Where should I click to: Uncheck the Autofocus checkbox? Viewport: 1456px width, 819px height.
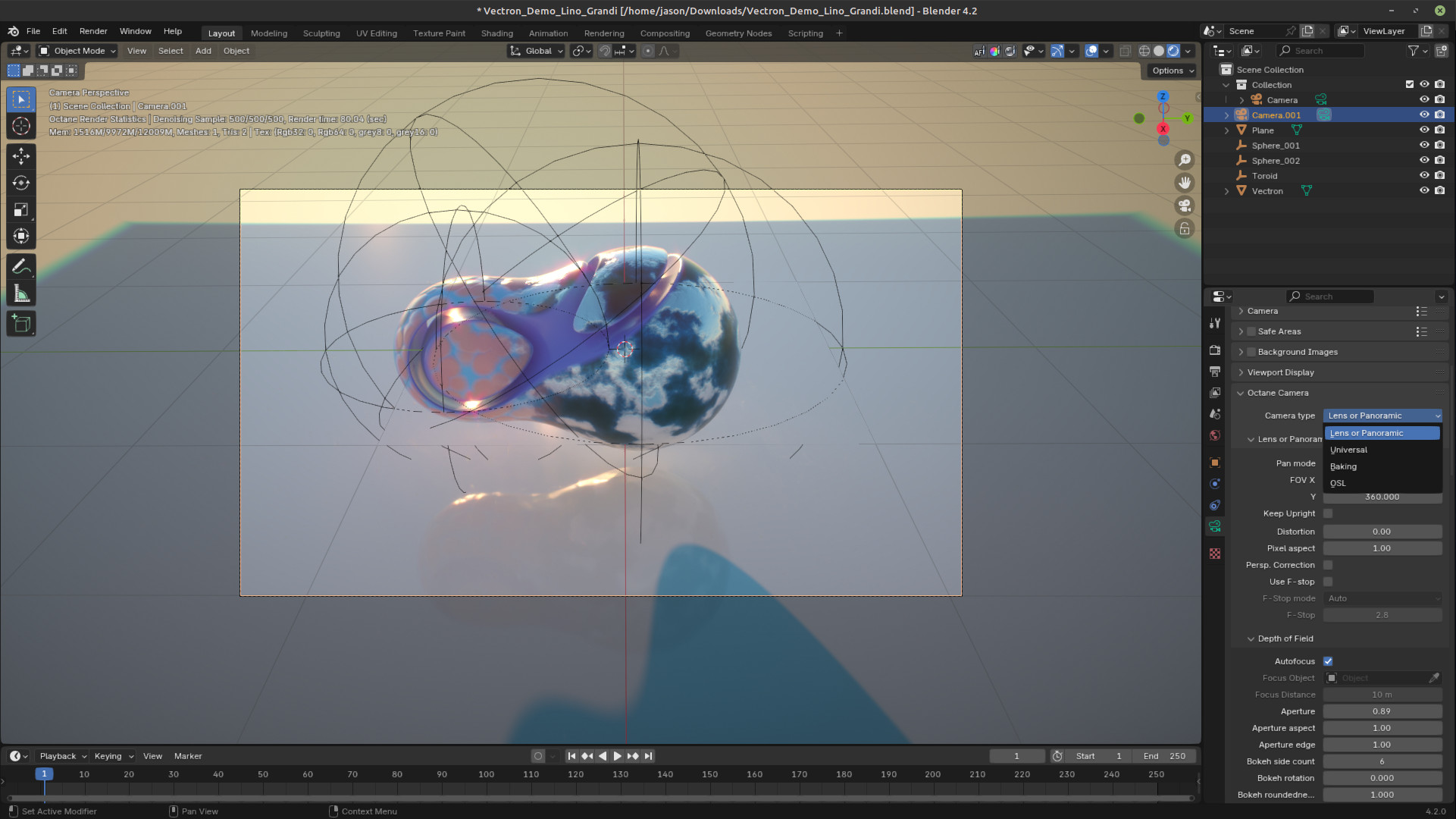tap(1328, 661)
